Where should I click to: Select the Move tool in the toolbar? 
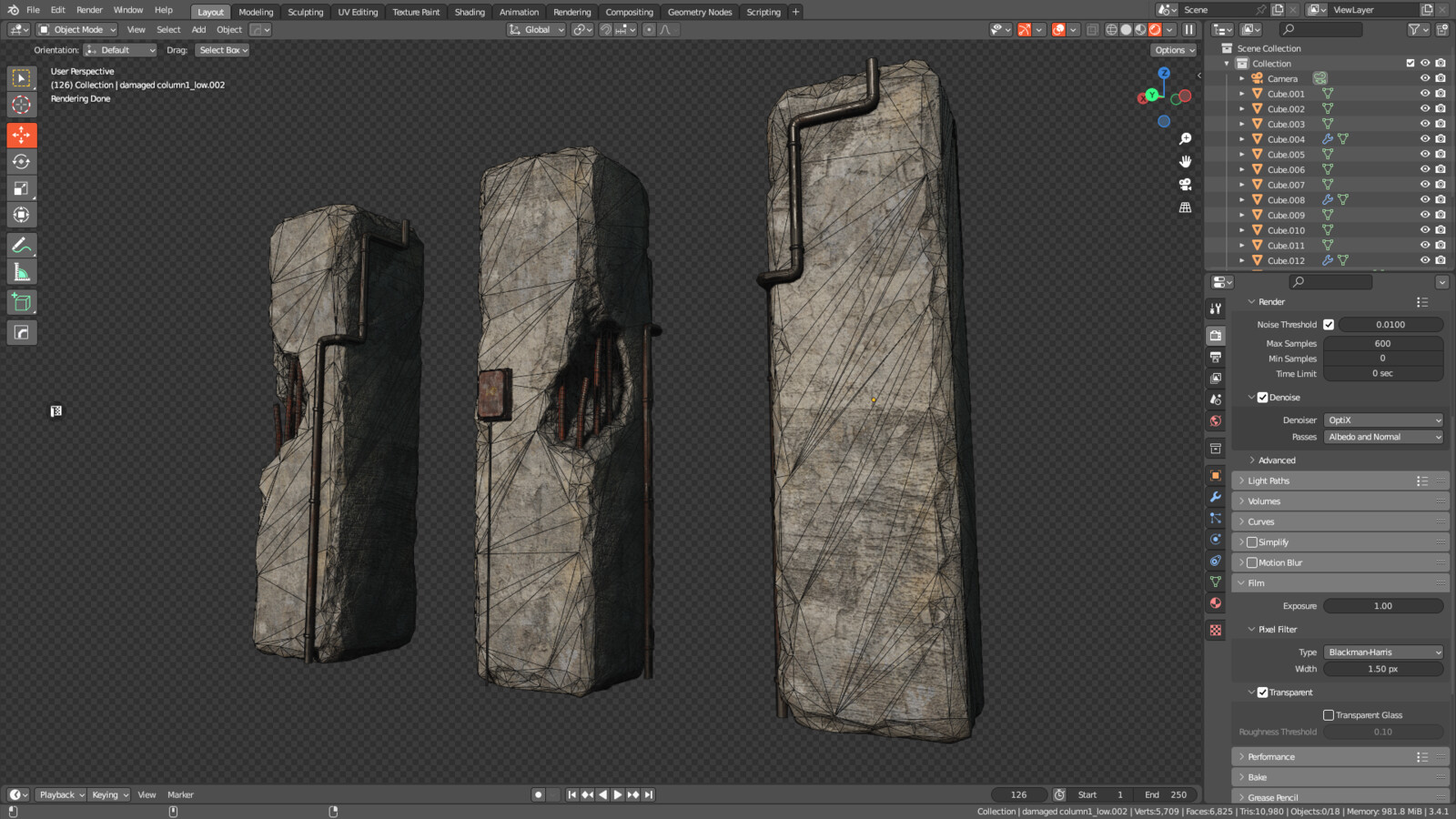pos(21,135)
